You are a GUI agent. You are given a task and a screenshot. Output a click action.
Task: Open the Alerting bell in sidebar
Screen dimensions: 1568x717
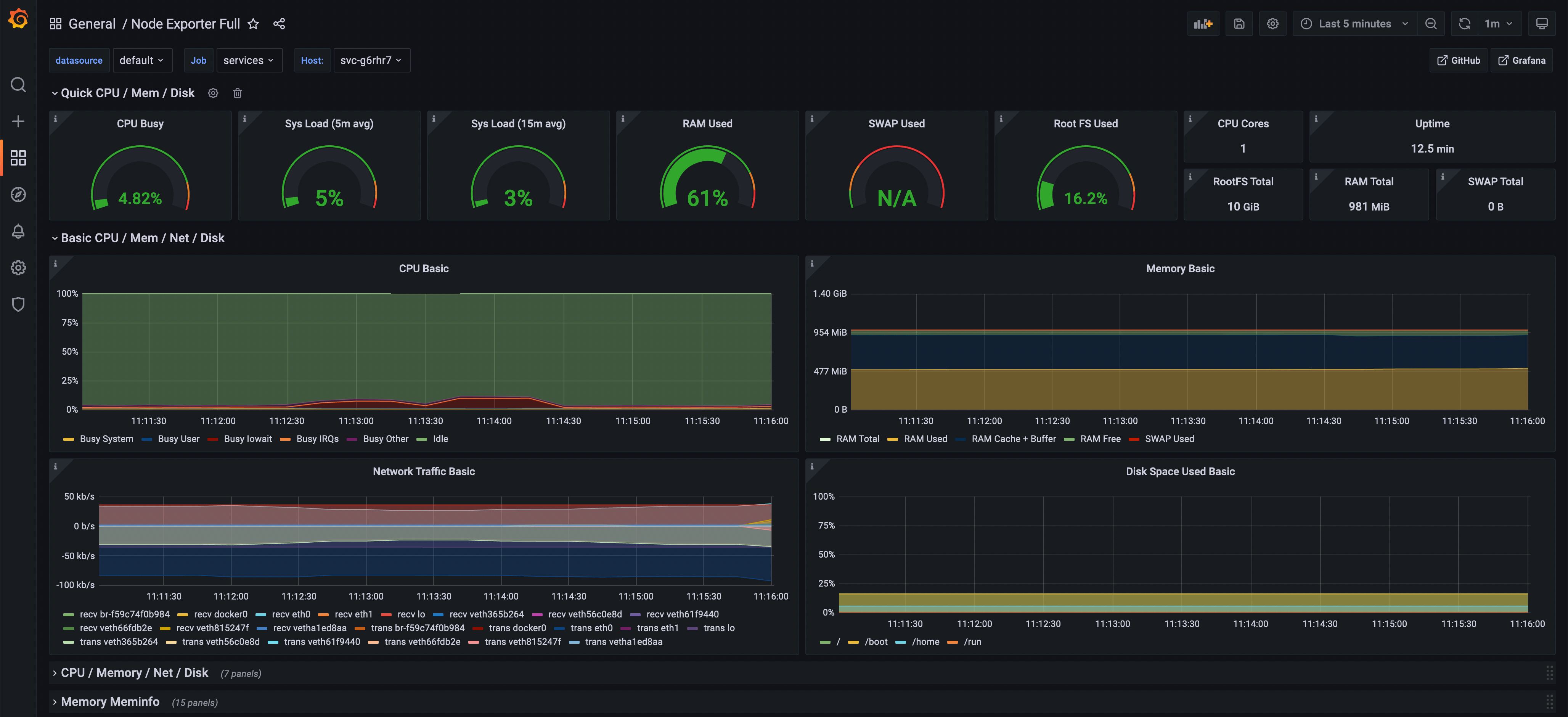coord(18,231)
